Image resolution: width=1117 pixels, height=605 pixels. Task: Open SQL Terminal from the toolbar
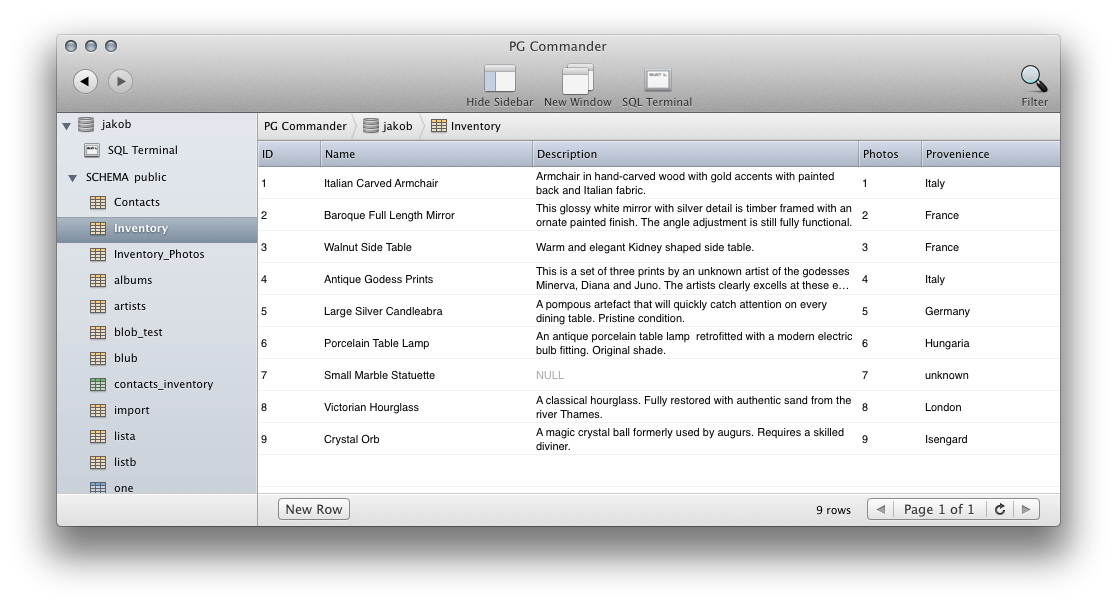coord(657,80)
